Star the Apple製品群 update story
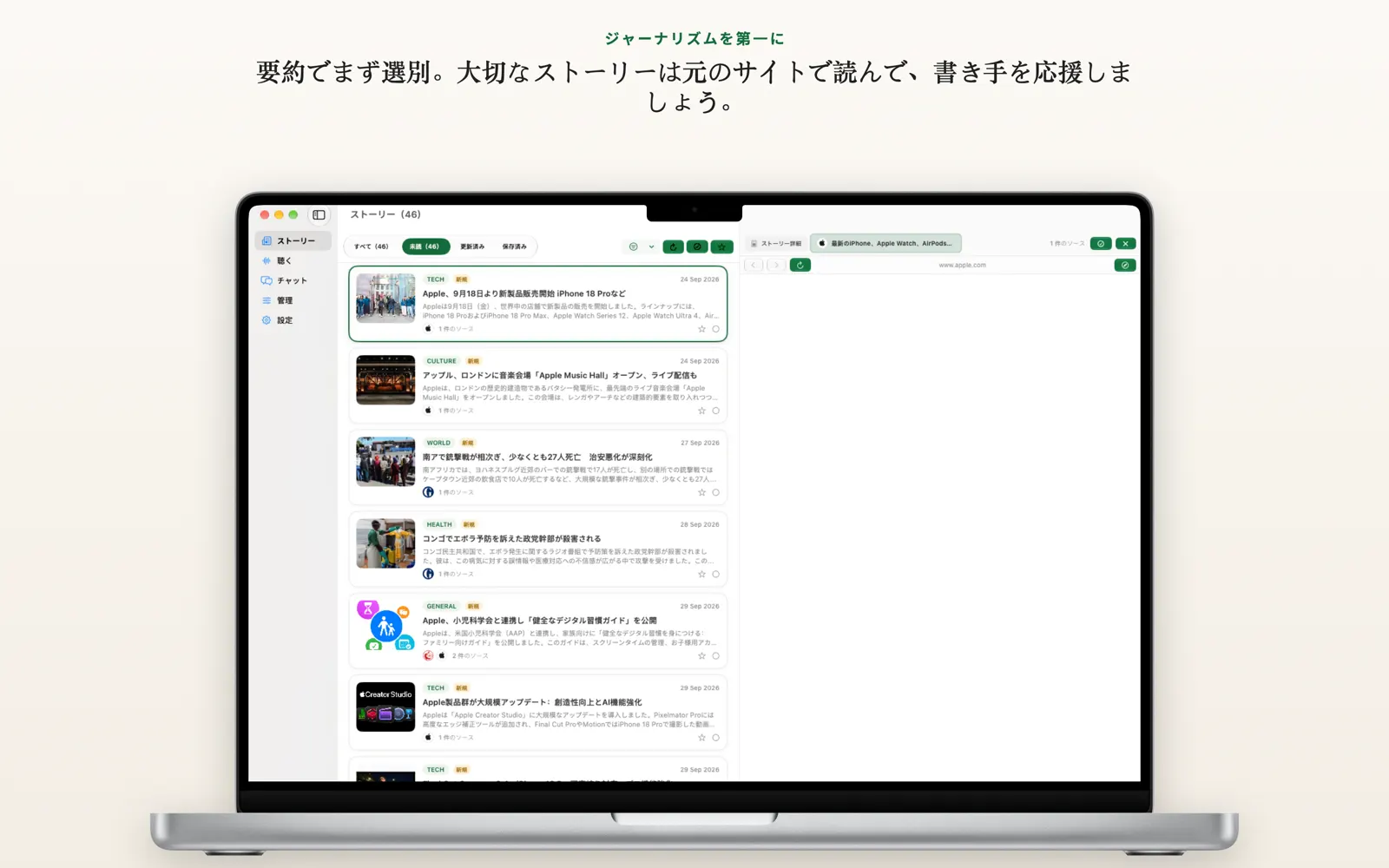The width and height of the screenshot is (1389, 868). click(701, 738)
